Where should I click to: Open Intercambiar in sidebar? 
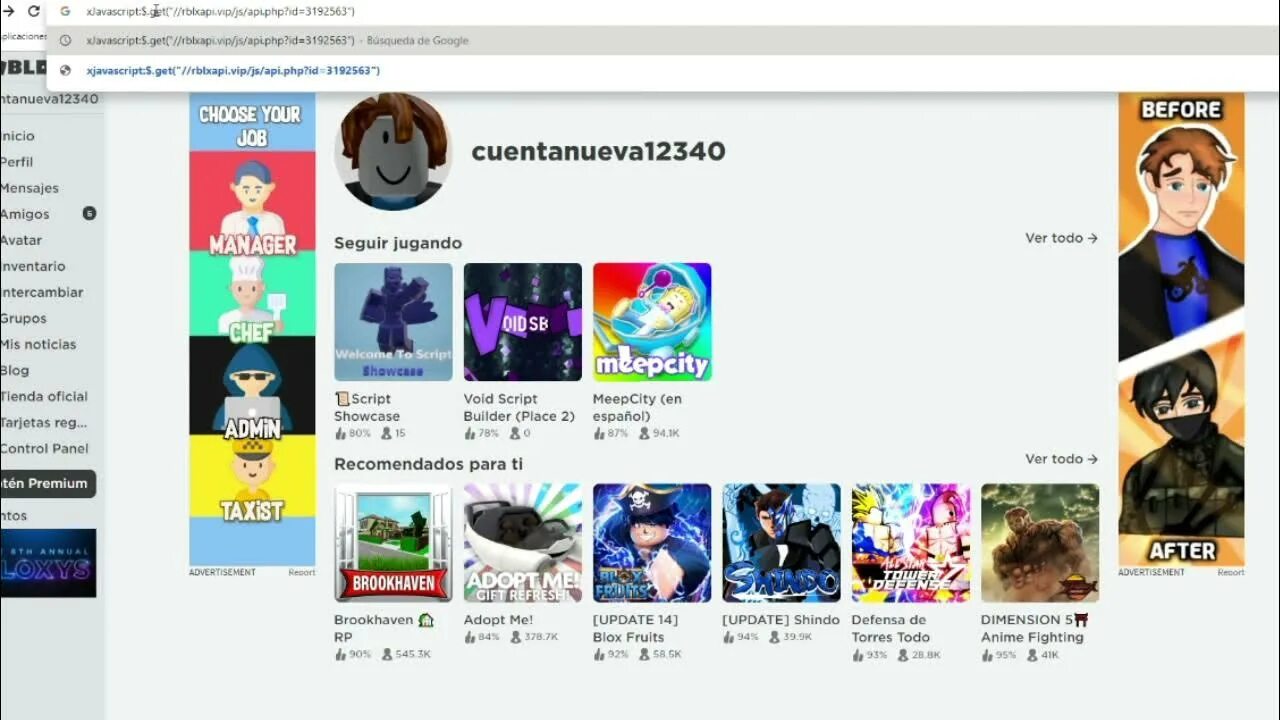tap(42, 292)
